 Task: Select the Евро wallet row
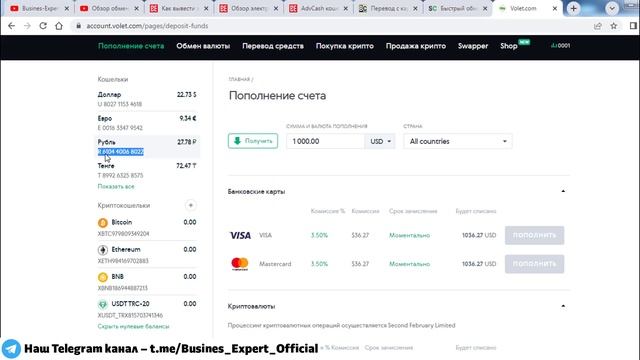click(147, 123)
